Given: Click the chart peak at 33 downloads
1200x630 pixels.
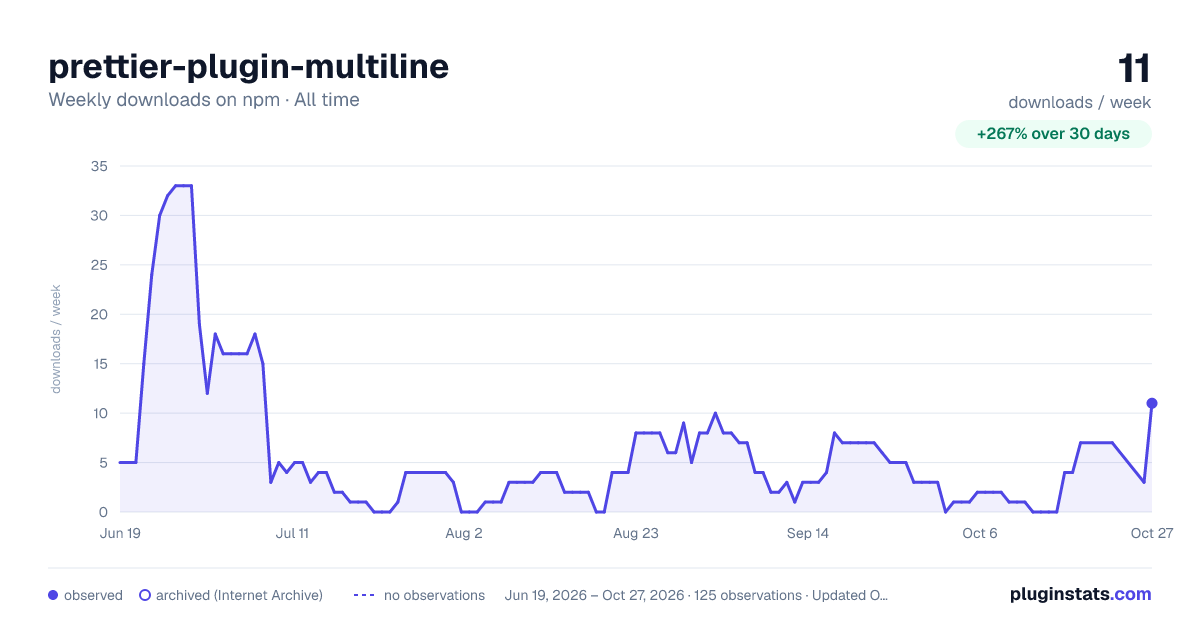Looking at the screenshot, I should tap(183, 186).
